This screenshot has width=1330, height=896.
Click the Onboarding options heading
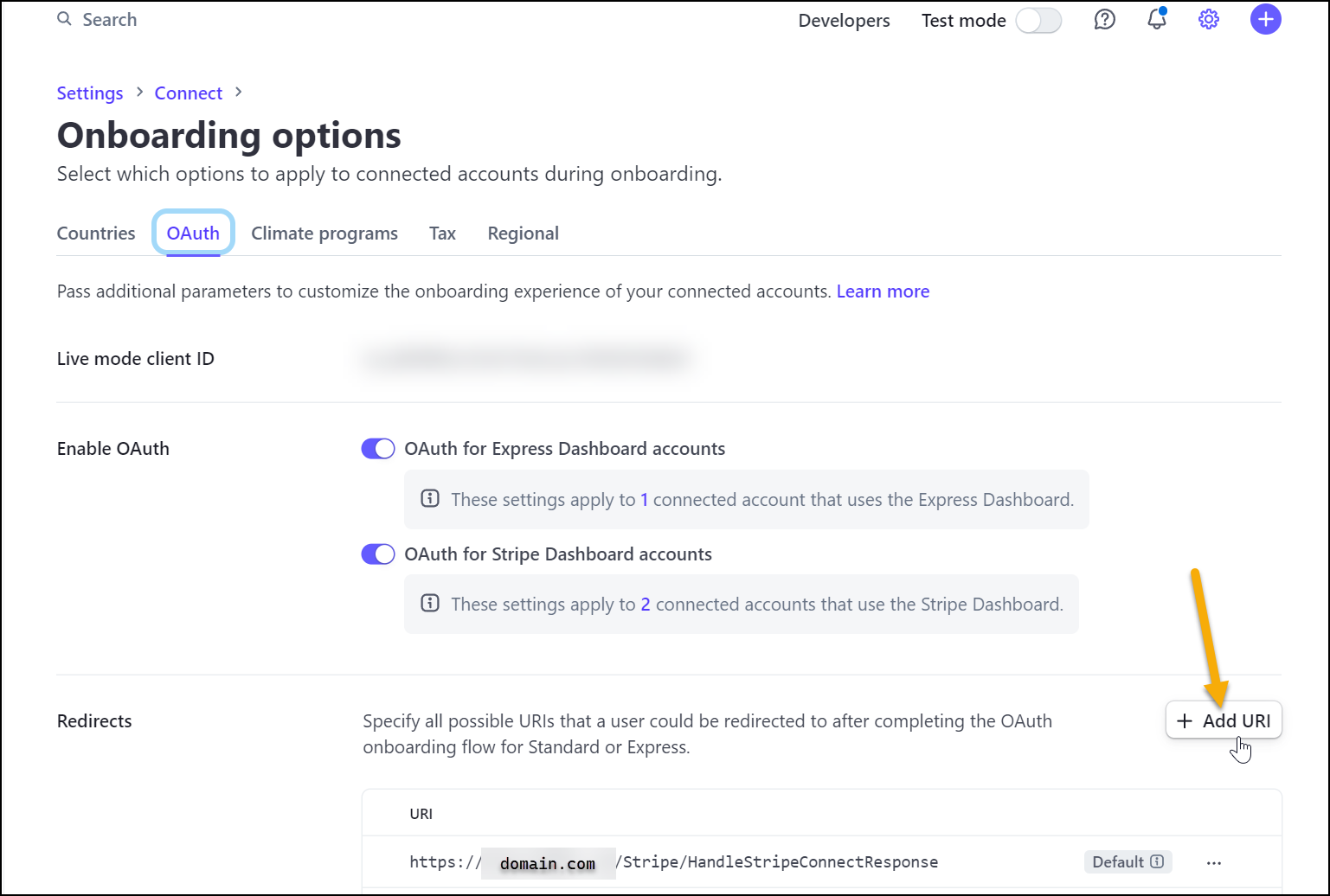[x=229, y=135]
